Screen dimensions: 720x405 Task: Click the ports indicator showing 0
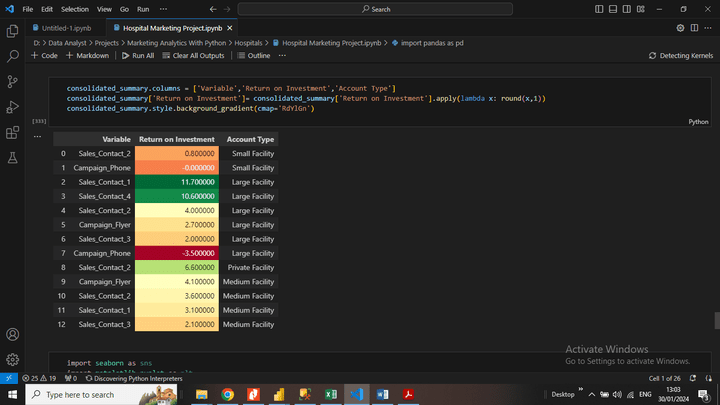coord(71,378)
